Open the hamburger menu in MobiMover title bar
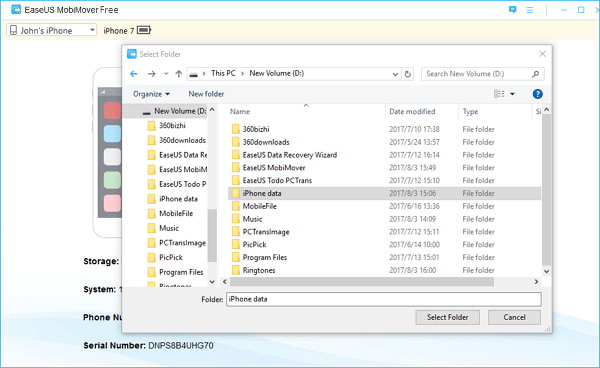Screen dimensions: 600x368 point(530,10)
